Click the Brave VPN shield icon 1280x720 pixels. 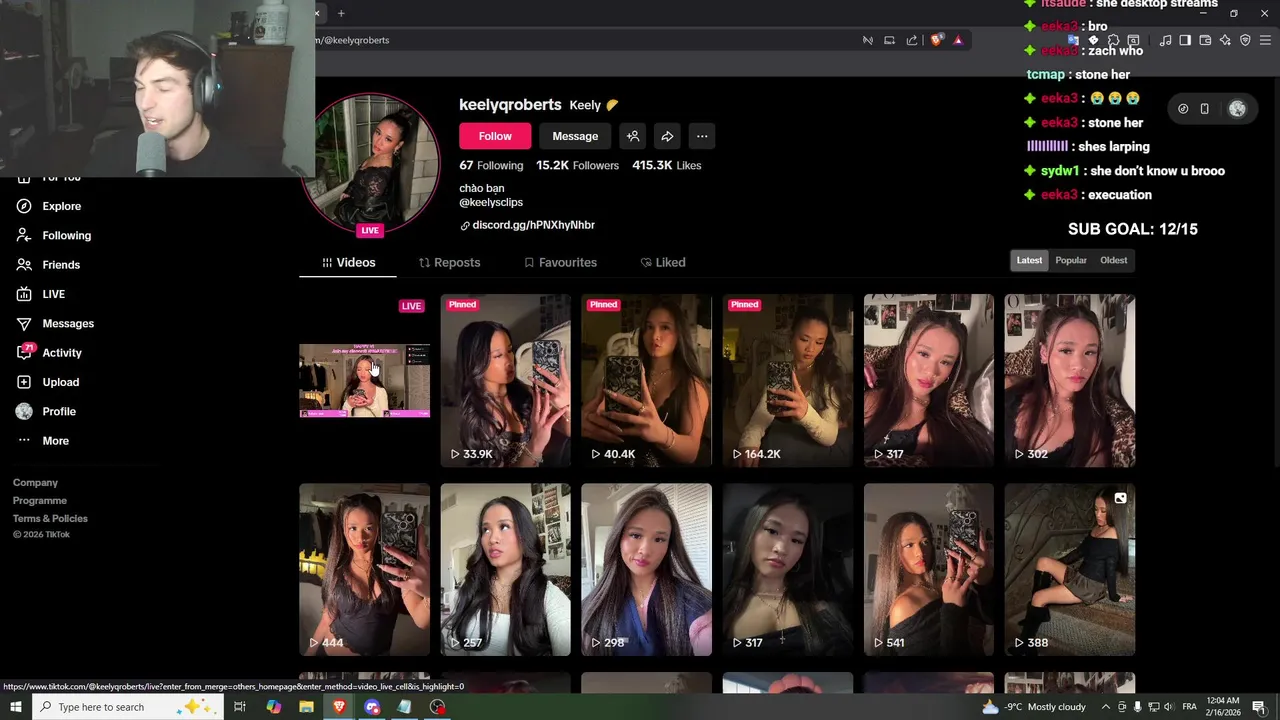(1245, 40)
